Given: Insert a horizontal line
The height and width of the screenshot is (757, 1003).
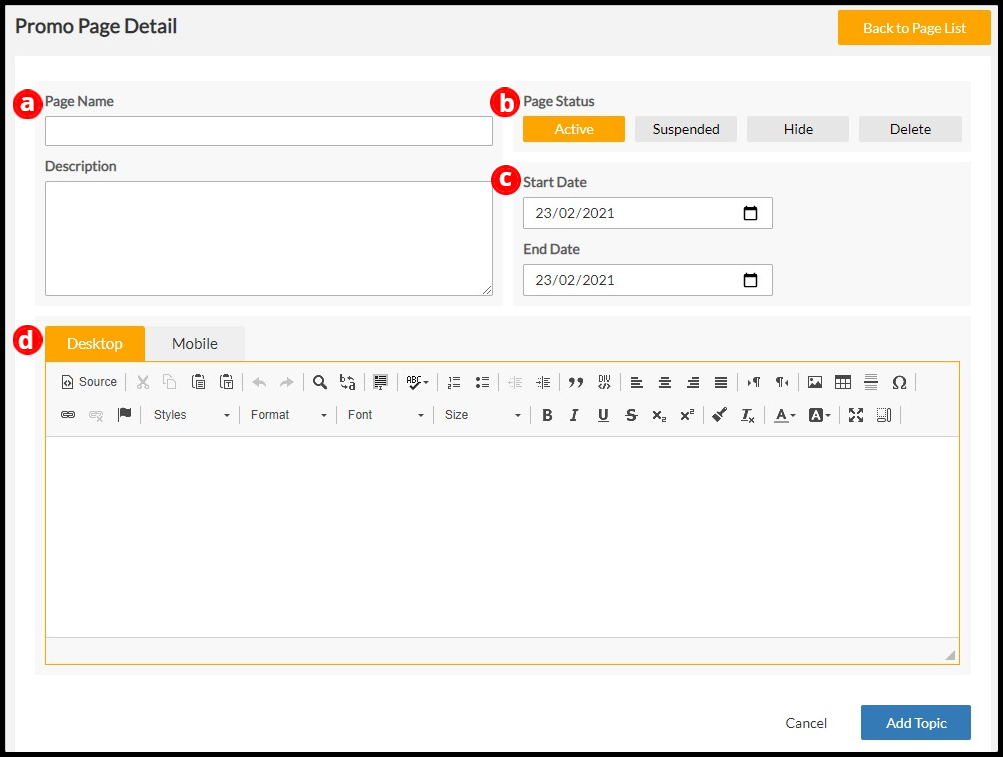Looking at the screenshot, I should click(x=871, y=382).
